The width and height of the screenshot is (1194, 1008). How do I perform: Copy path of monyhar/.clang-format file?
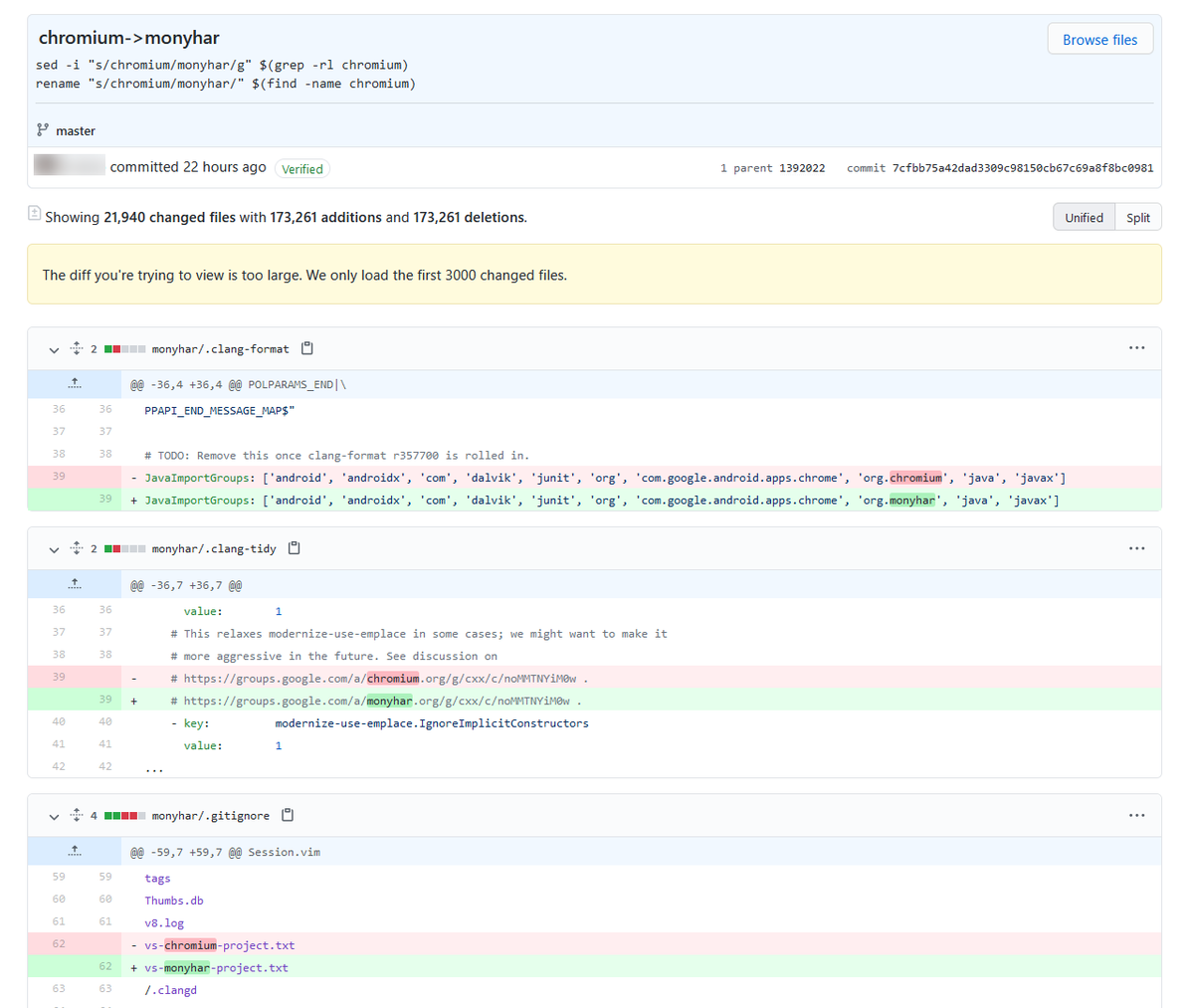tap(307, 348)
